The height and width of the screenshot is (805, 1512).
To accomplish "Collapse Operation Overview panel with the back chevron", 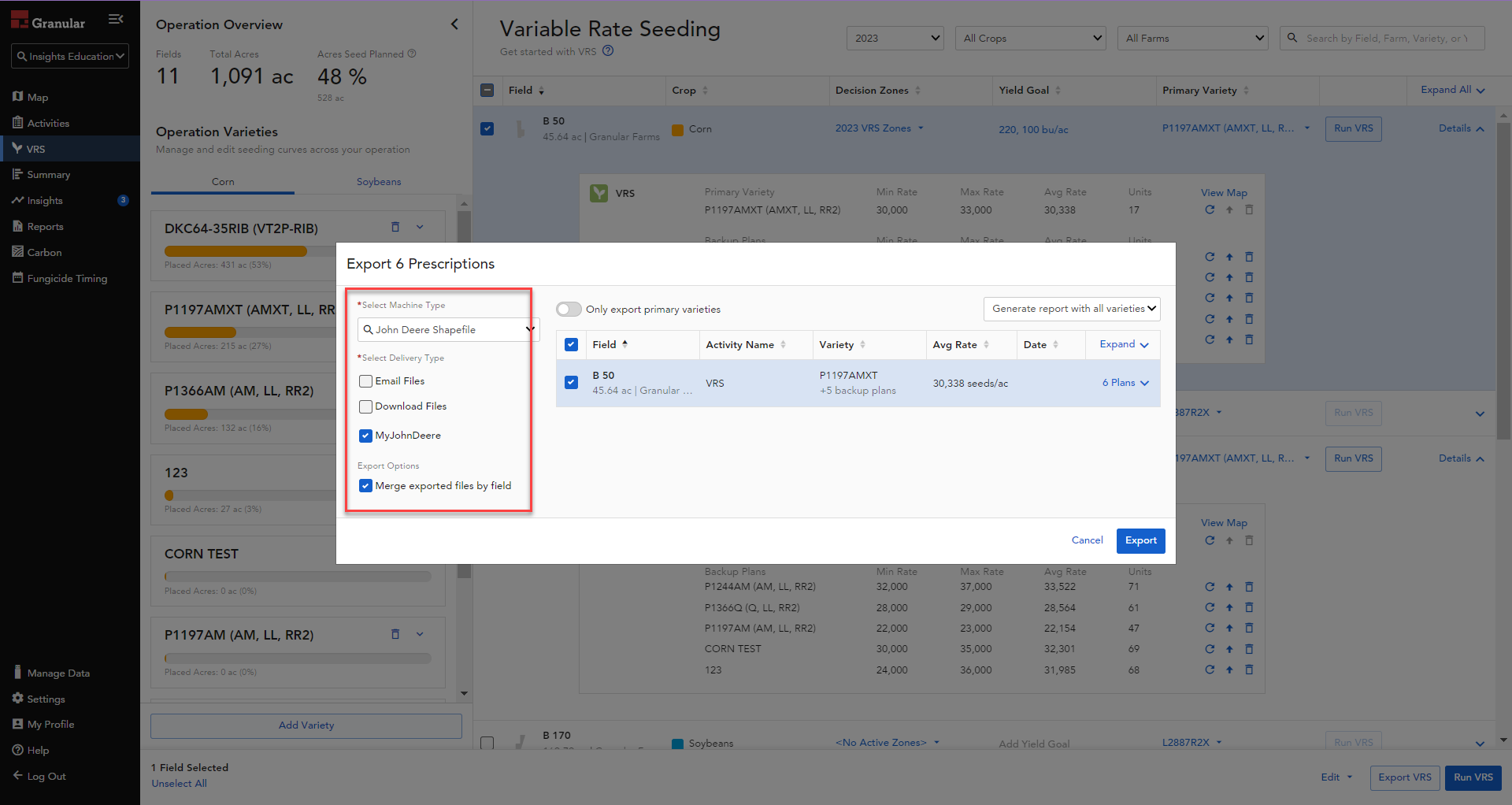I will (454, 24).
